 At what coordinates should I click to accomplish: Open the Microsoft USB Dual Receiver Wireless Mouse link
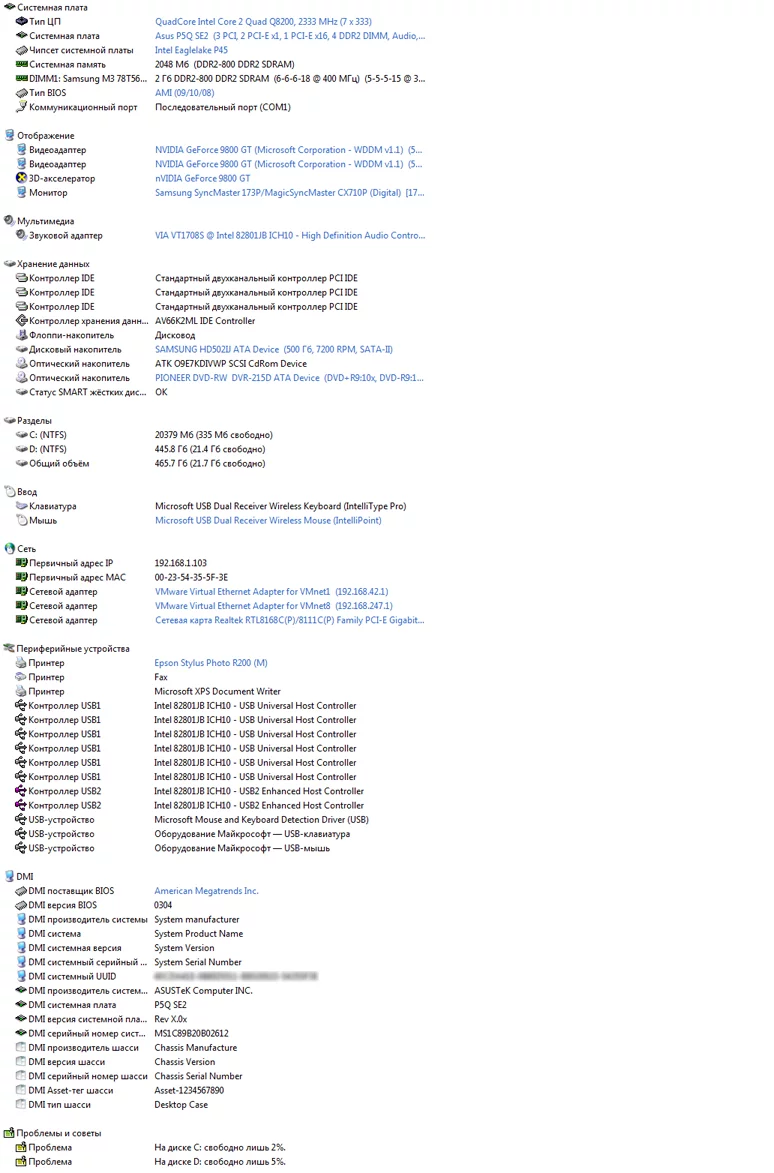[x=268, y=520]
